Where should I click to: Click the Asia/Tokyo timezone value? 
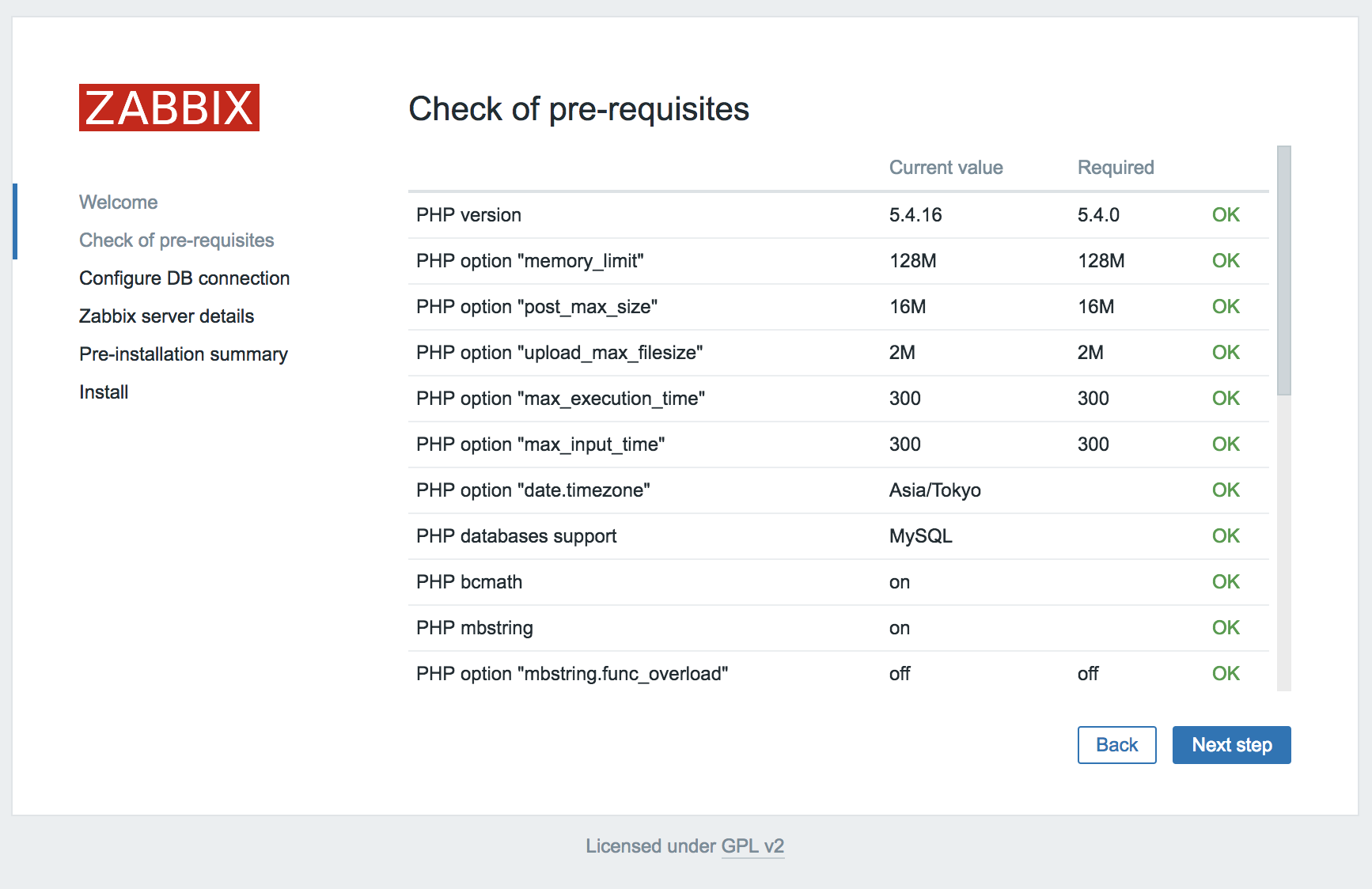click(934, 490)
